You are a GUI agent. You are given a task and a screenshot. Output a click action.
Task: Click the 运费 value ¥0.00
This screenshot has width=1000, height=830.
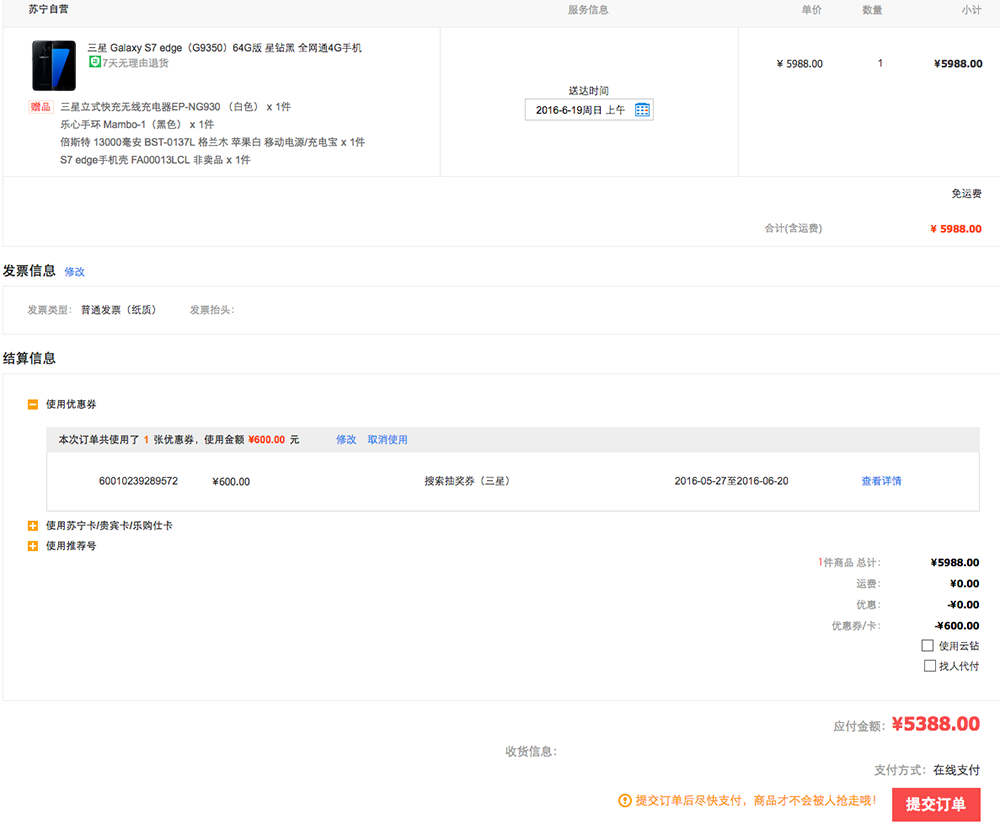pyautogui.click(x=964, y=584)
